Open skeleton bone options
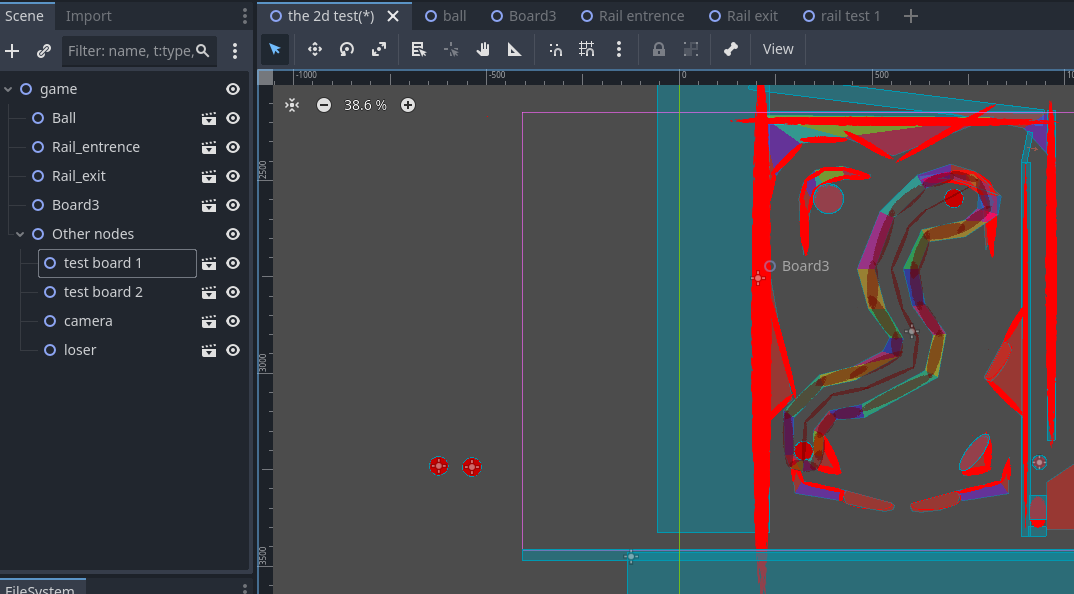The height and width of the screenshot is (594, 1074). click(730, 49)
